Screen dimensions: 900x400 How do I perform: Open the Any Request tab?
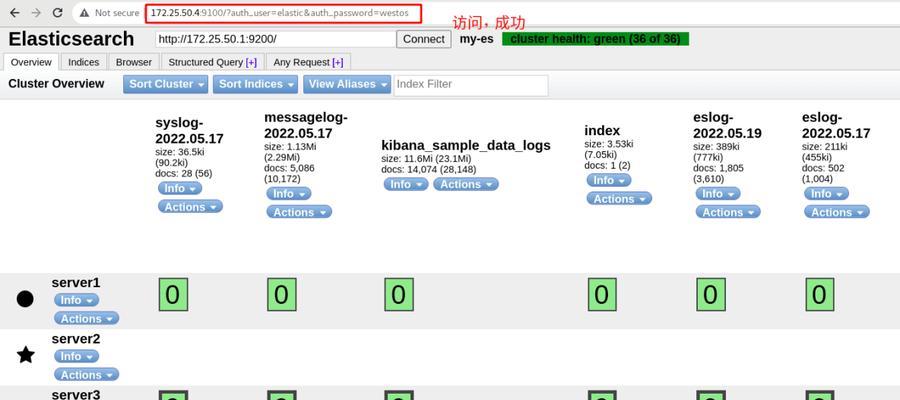pyautogui.click(x=308, y=62)
